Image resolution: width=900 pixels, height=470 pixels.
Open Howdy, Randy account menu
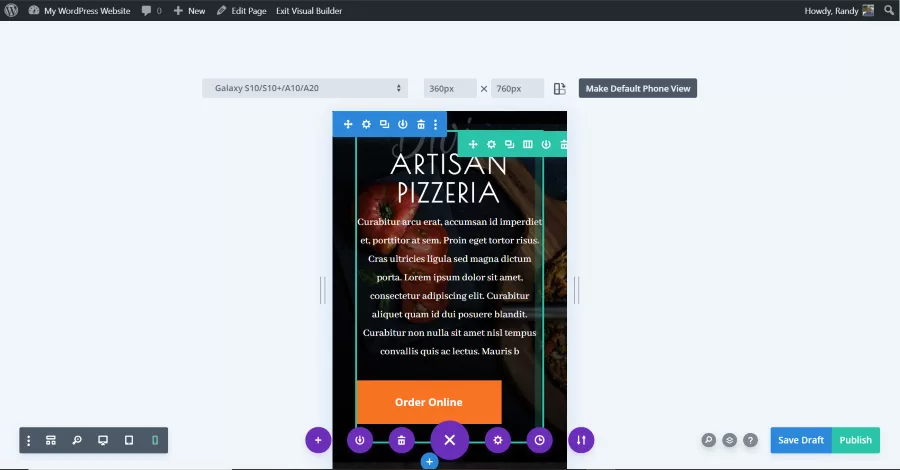tap(839, 10)
